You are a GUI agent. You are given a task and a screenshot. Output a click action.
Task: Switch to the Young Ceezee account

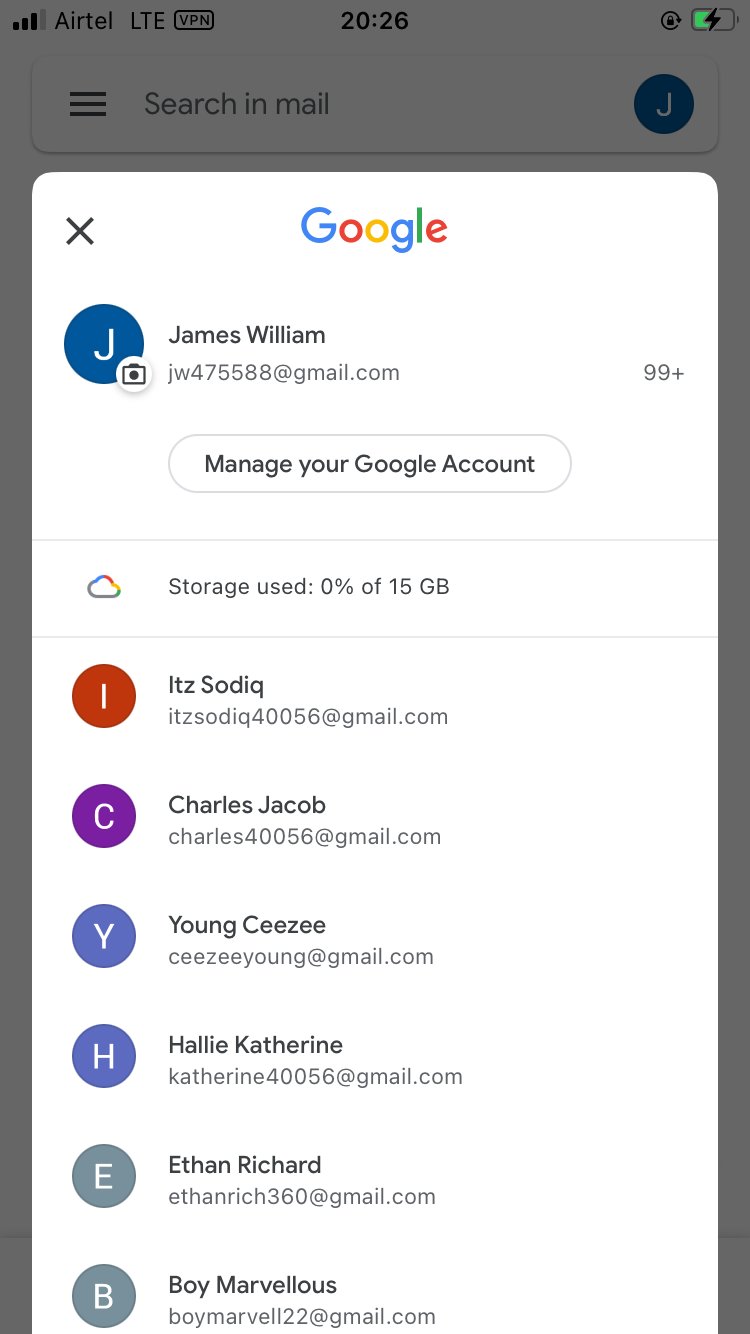pyautogui.click(x=375, y=937)
